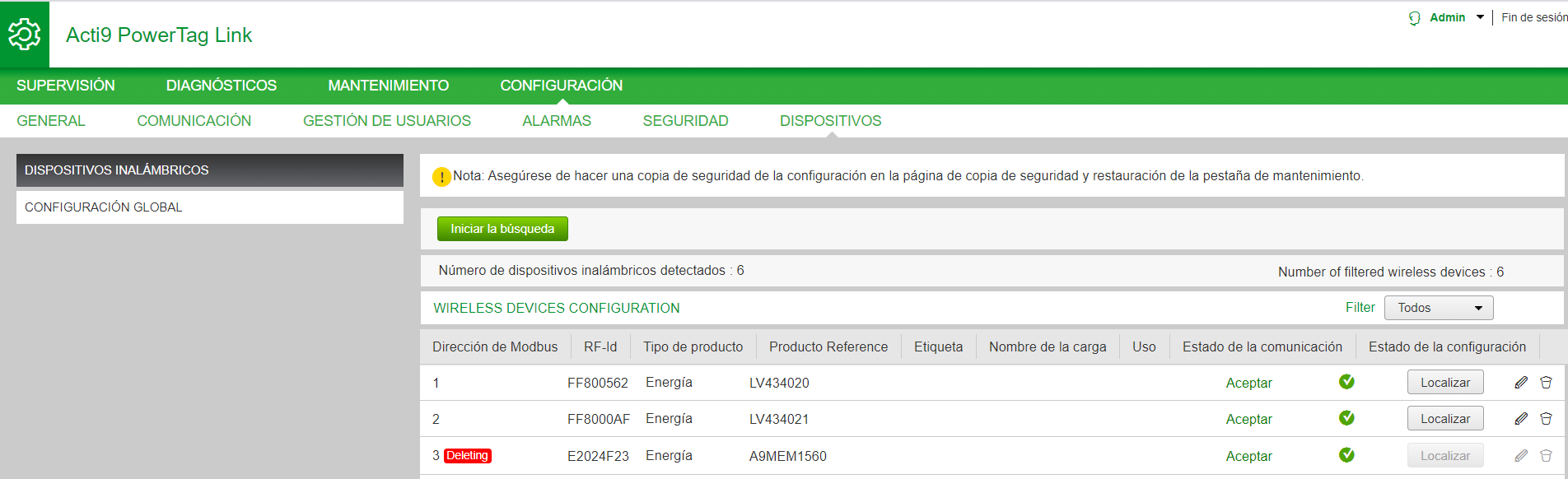The height and width of the screenshot is (479, 1568).
Task: Click the Admin user headset icon
Action: 1414,18
